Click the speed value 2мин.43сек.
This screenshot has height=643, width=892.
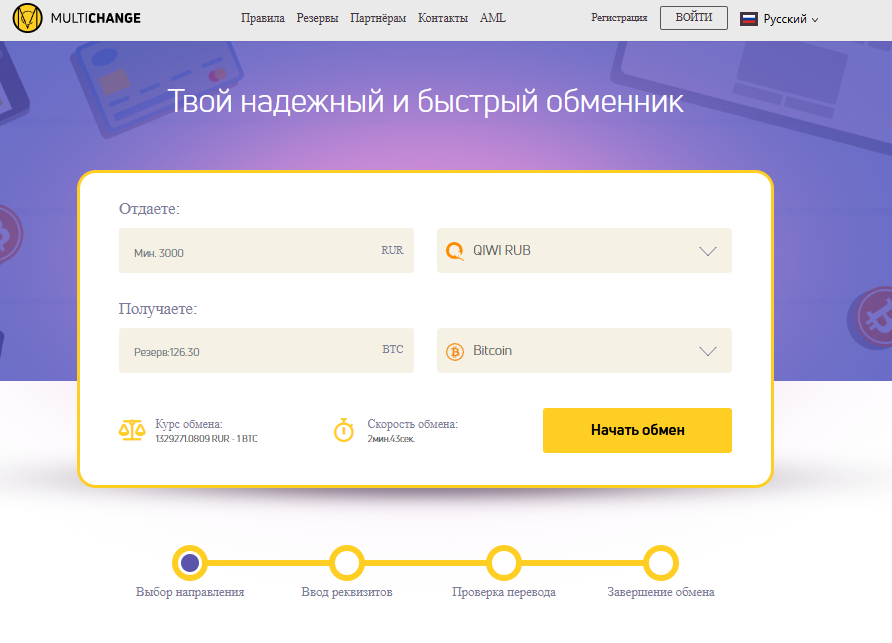[x=391, y=439]
